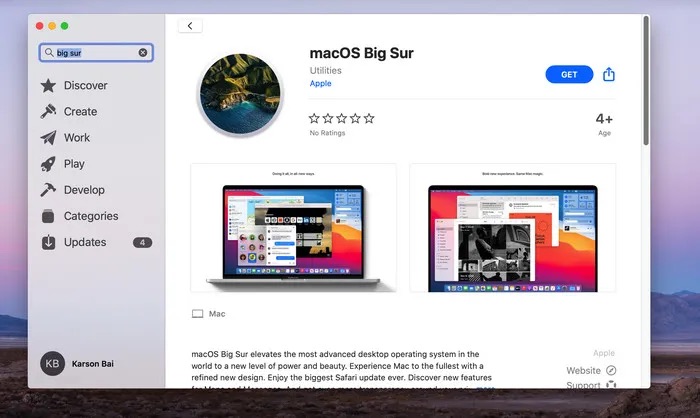Open the Discover section star icon
Image resolution: width=700 pixels, height=418 pixels.
(x=48, y=86)
